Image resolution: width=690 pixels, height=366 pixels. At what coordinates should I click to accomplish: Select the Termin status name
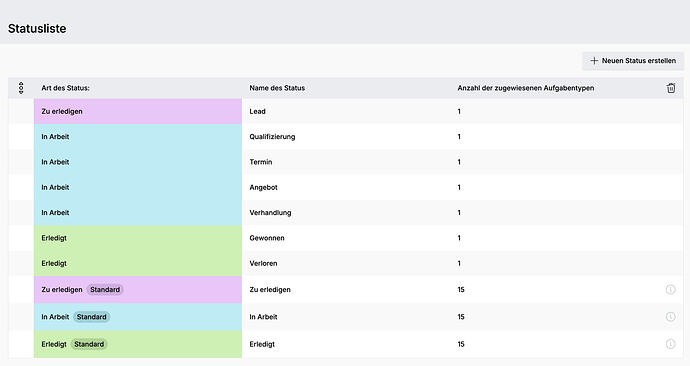(261, 162)
